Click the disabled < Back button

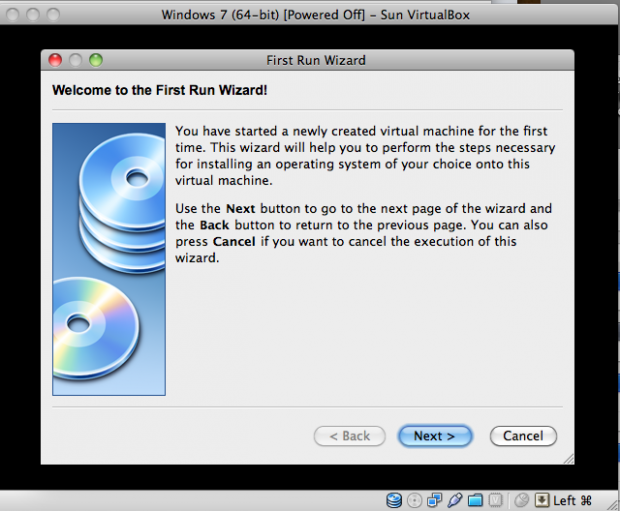coord(350,436)
